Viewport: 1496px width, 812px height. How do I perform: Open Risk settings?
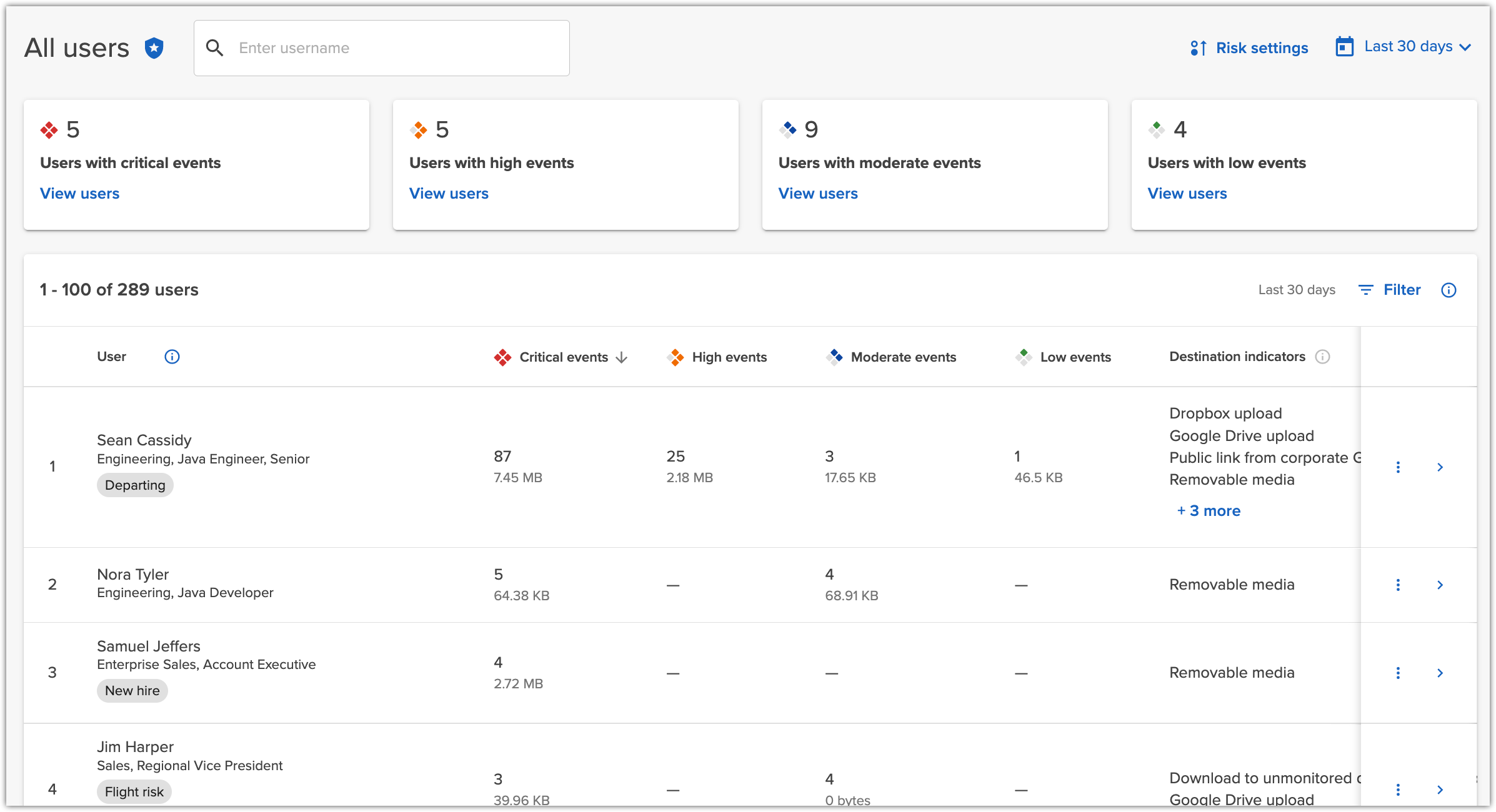1249,48
